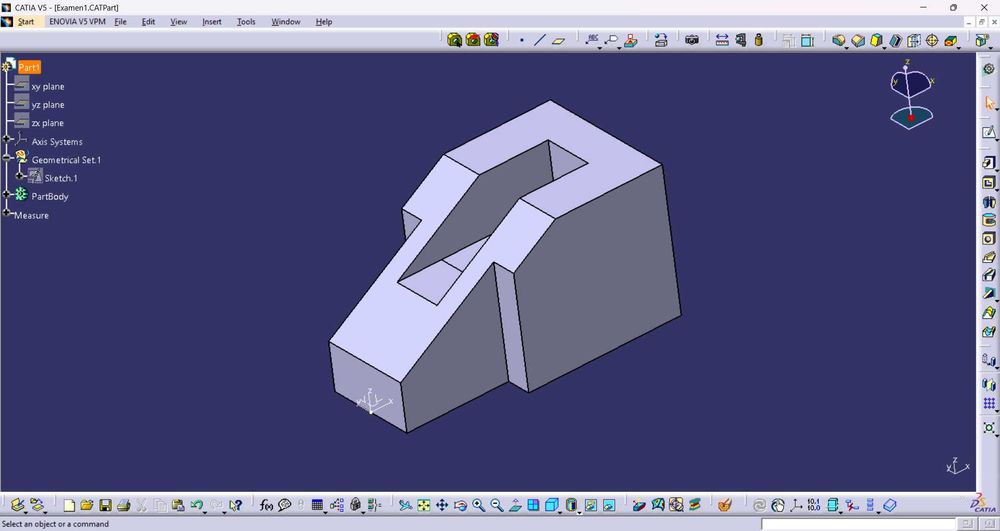
Task: Click the Pocket tool in right toolbar
Action: [989, 182]
